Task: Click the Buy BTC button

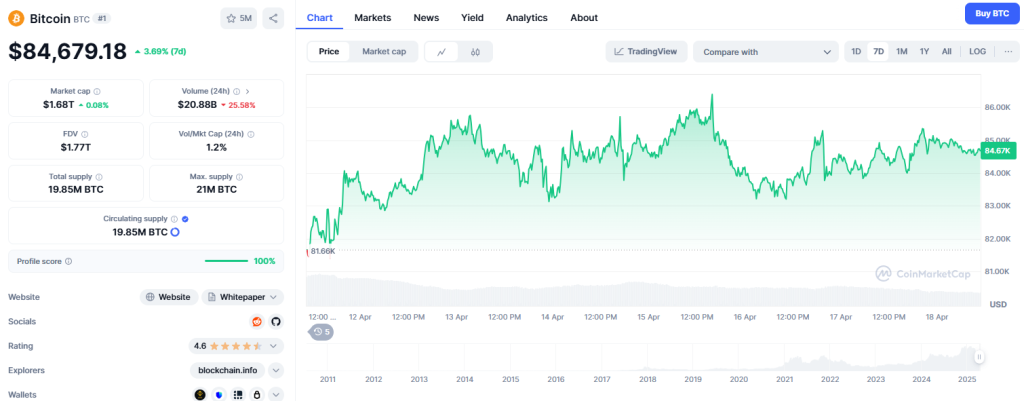Action: pos(992,13)
